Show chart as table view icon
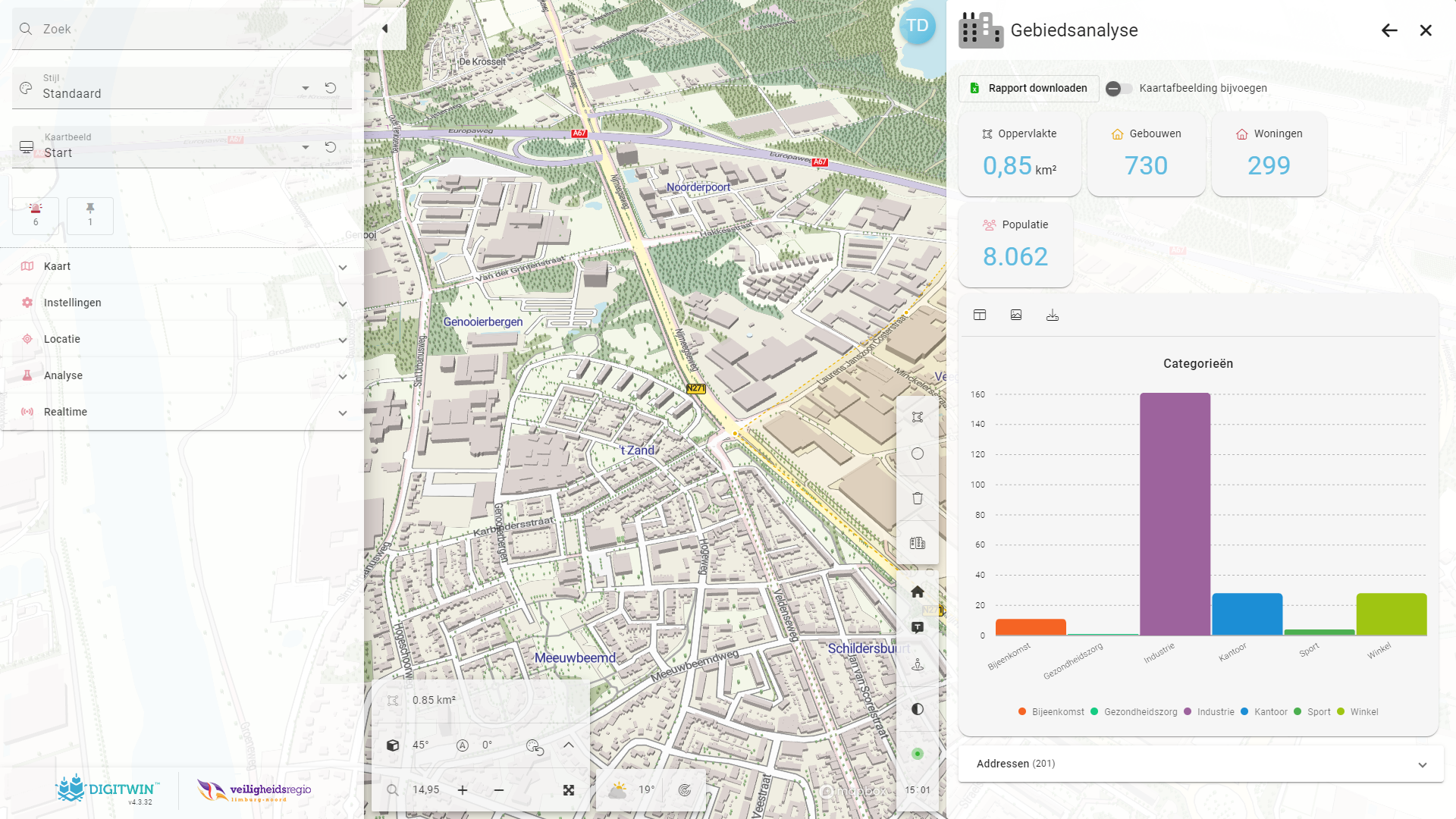Viewport: 1456px width, 819px height. (980, 315)
